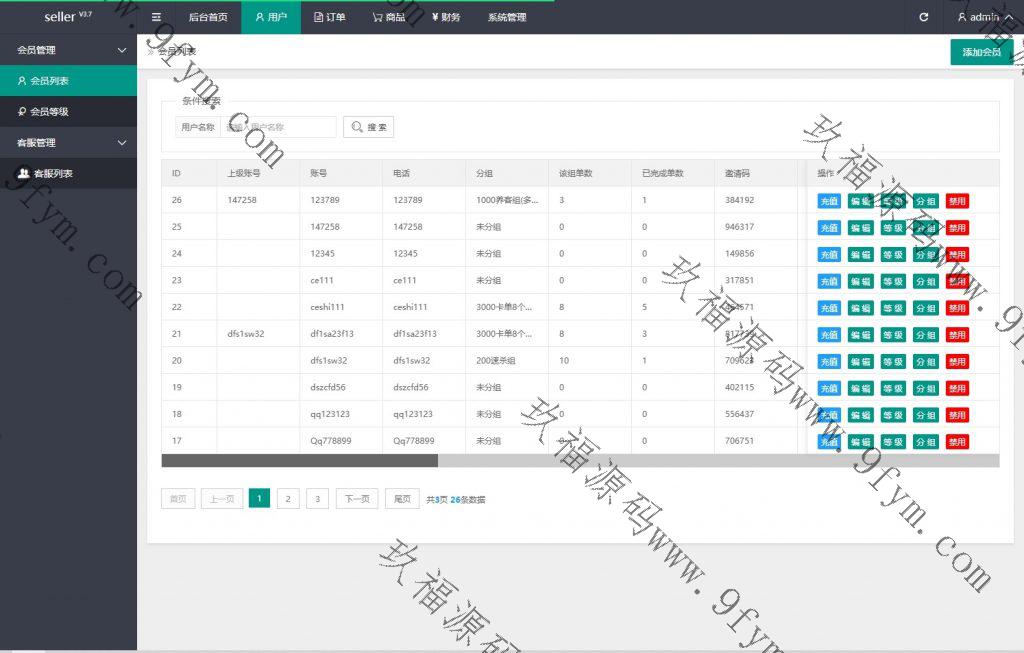This screenshot has width=1024, height=653.
Task: Click the refresh icon in the top bar
Action: pos(923,17)
